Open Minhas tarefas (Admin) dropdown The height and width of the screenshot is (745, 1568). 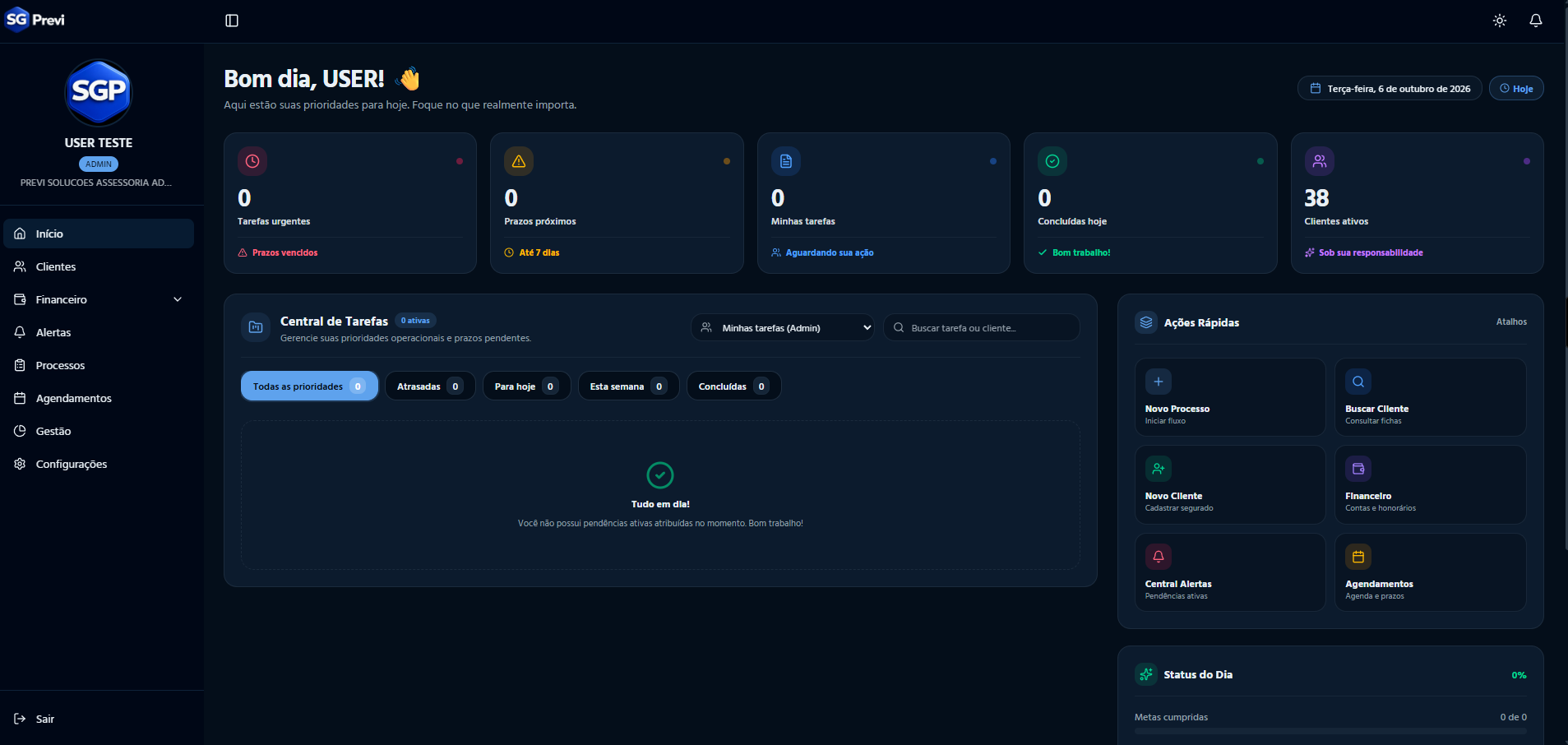point(783,327)
